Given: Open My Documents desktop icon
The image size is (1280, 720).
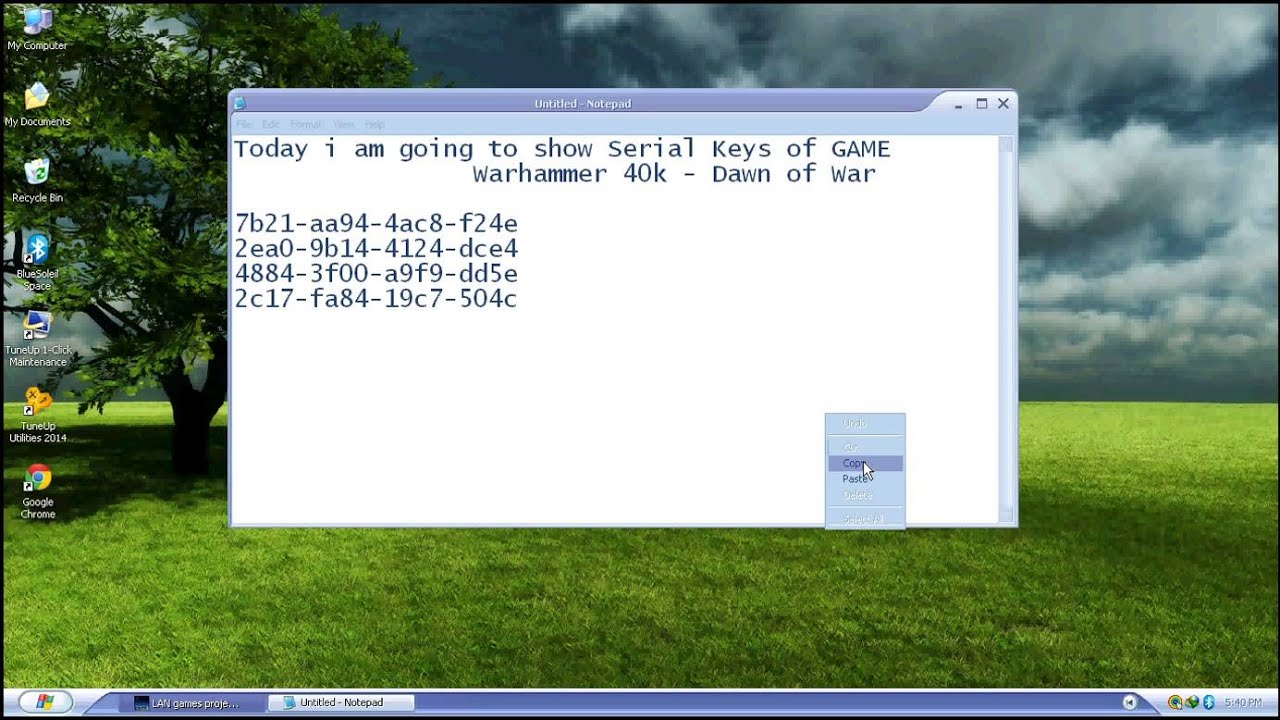Looking at the screenshot, I should 37,104.
